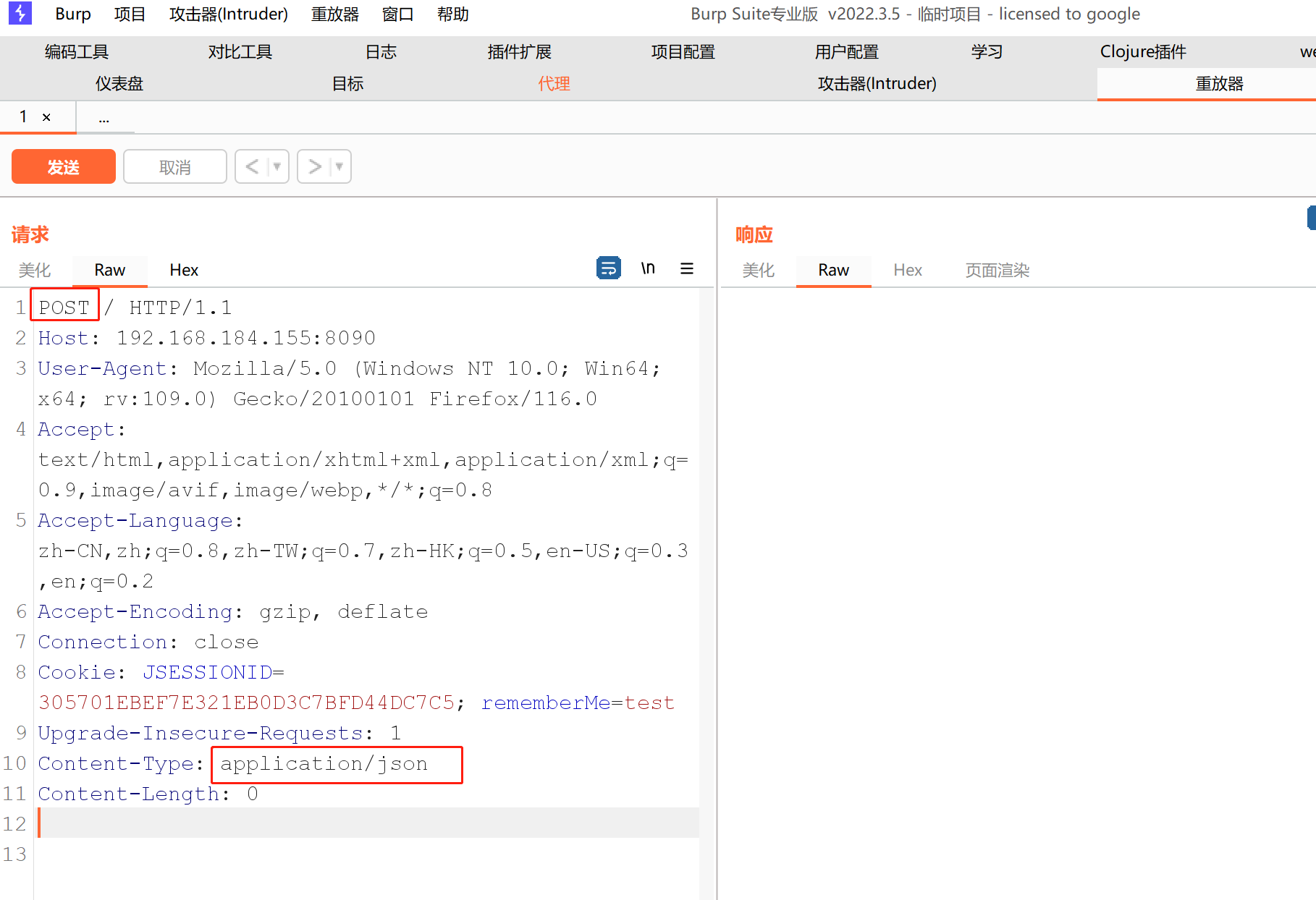The image size is (1316, 900).
Task: Close repeater tab 1 with the ×
Action: [46, 117]
